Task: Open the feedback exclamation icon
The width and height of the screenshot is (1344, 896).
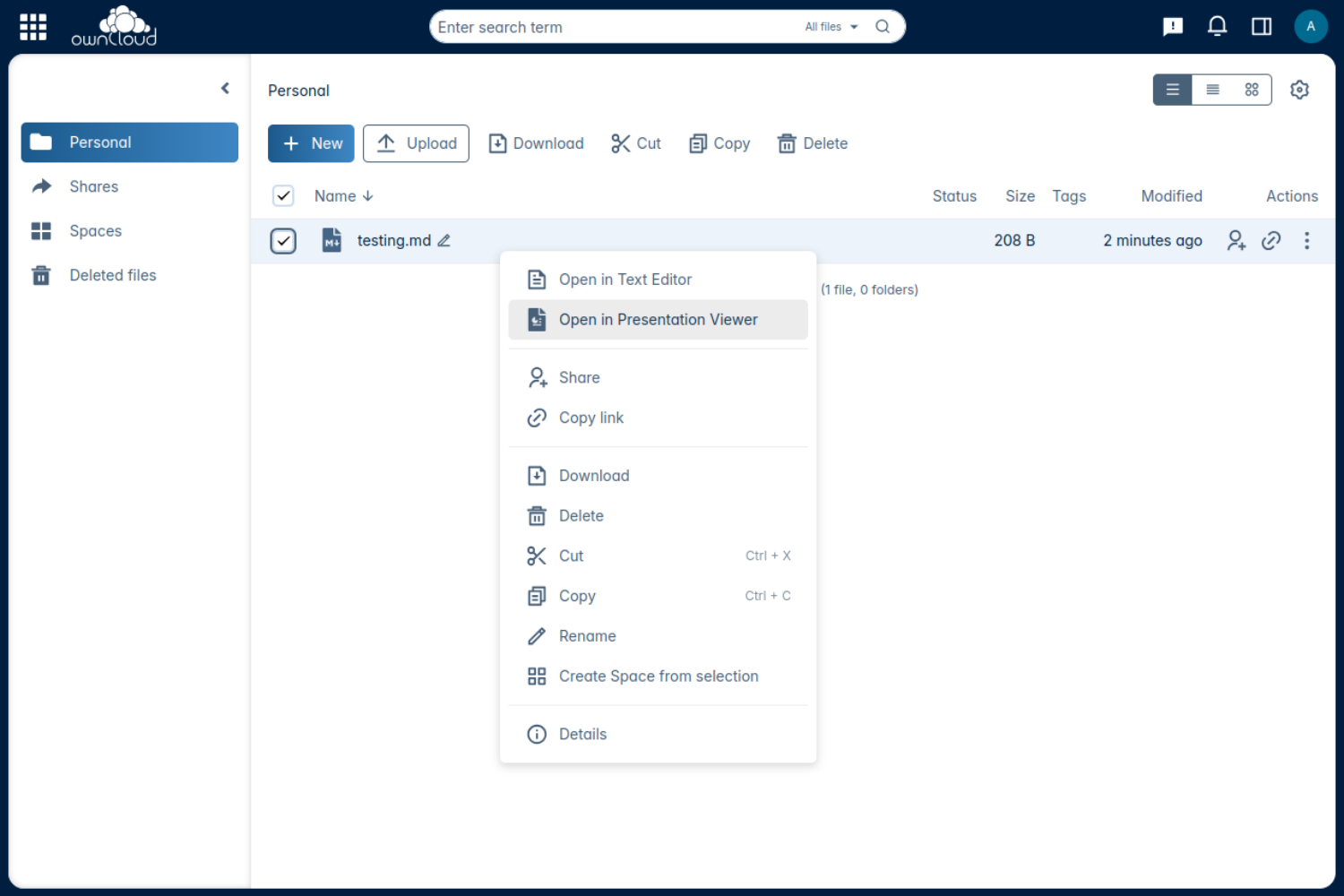Action: point(1173,27)
